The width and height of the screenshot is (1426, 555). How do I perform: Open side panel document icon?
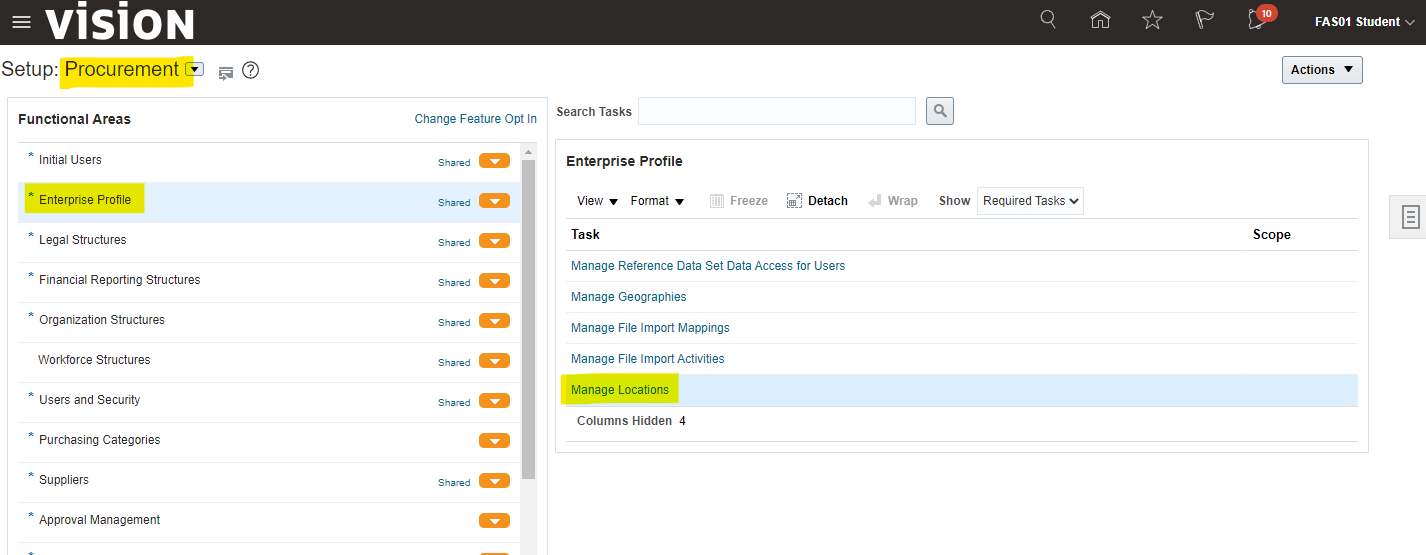click(1410, 217)
